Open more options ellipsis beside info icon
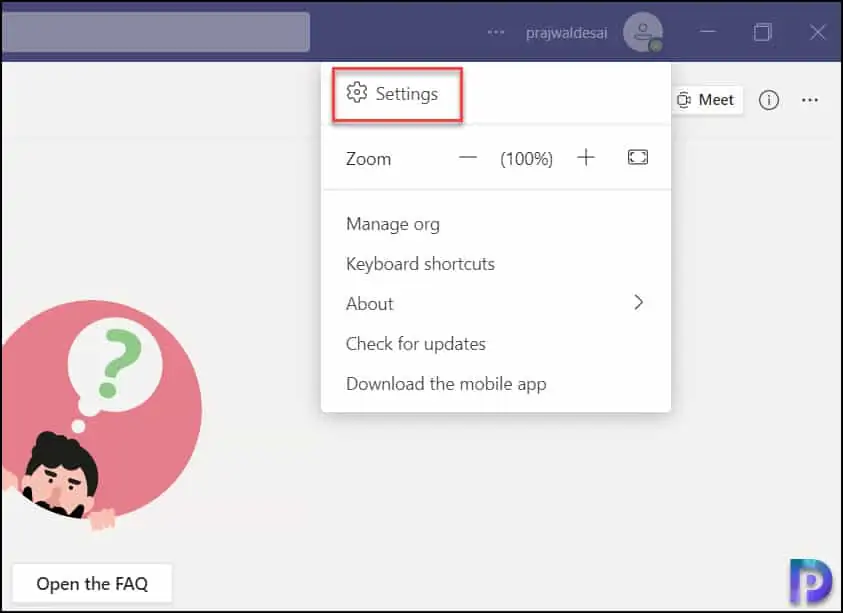This screenshot has width=843, height=613. pos(810,100)
